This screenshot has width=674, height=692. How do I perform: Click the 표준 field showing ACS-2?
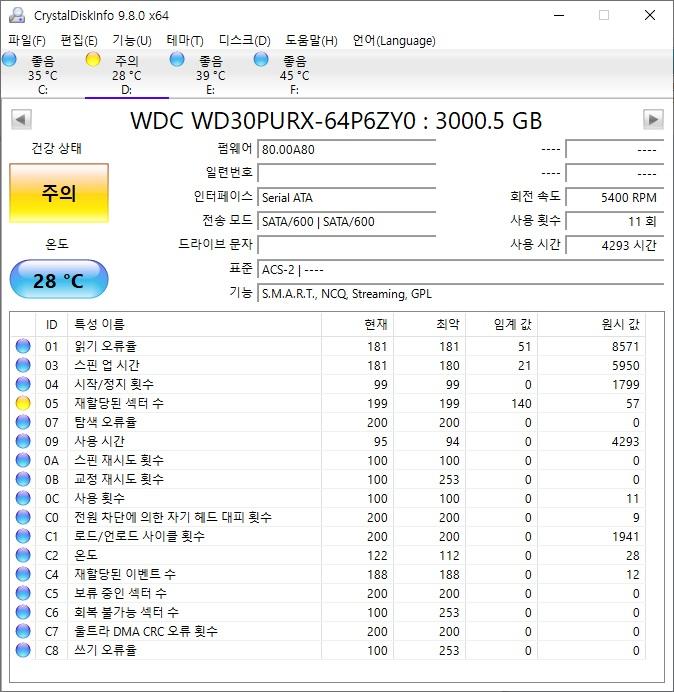tap(460, 269)
